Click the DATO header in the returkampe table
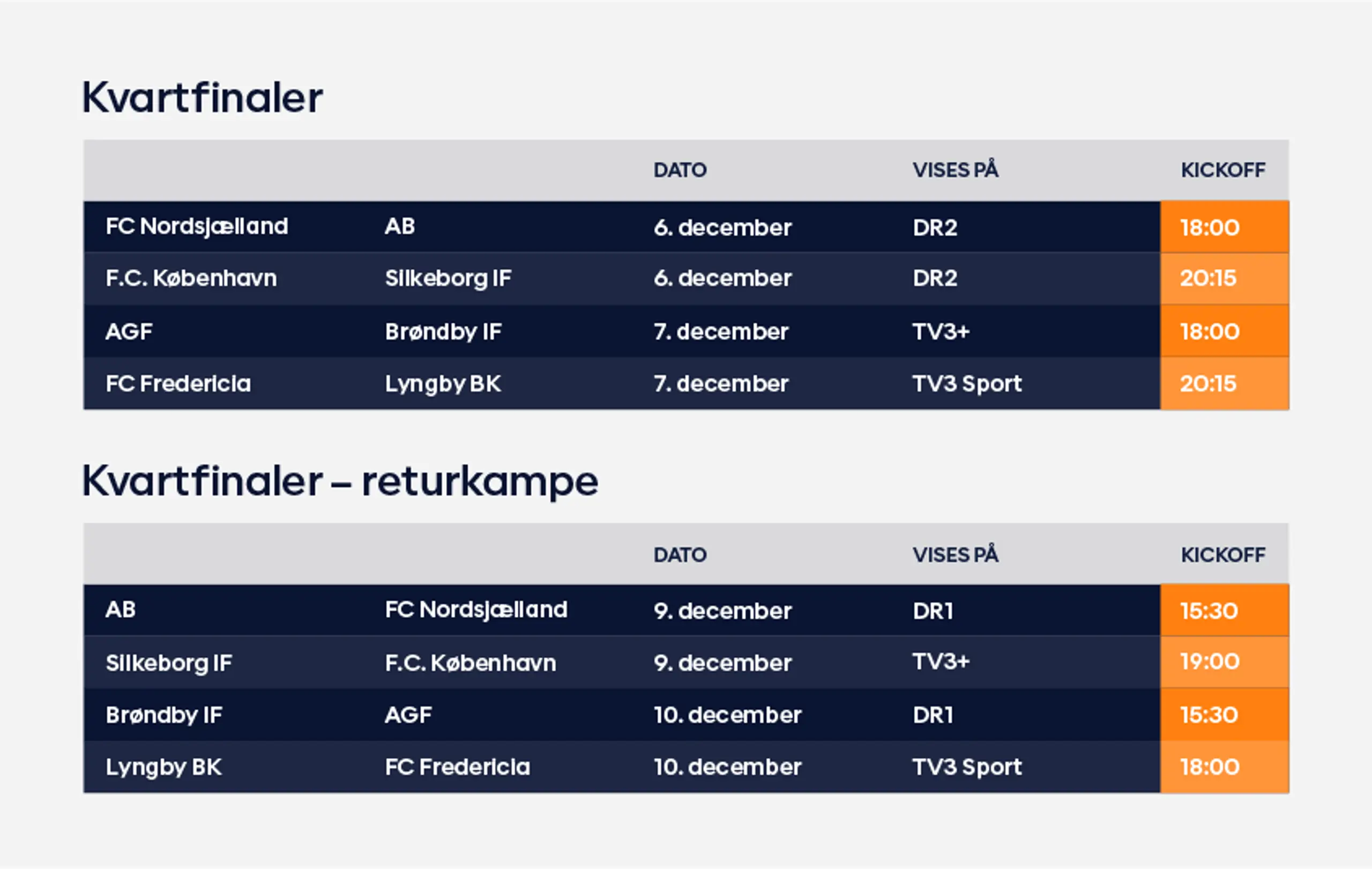1372x869 pixels. tap(680, 554)
